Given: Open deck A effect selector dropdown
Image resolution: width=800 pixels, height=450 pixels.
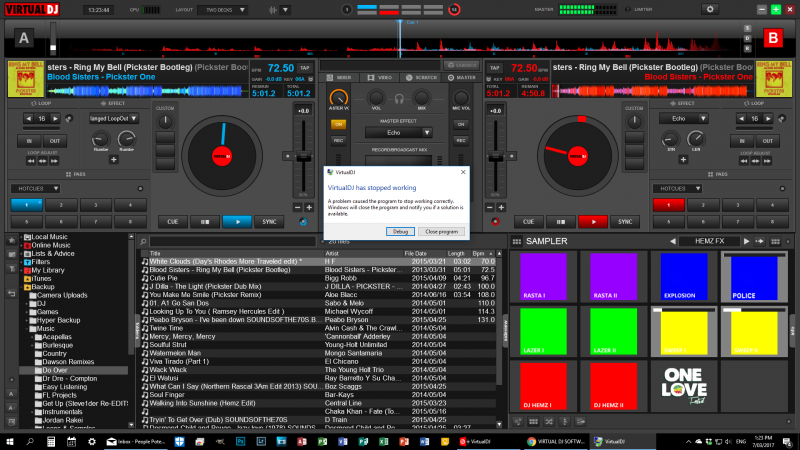Looking at the screenshot, I should [113, 118].
